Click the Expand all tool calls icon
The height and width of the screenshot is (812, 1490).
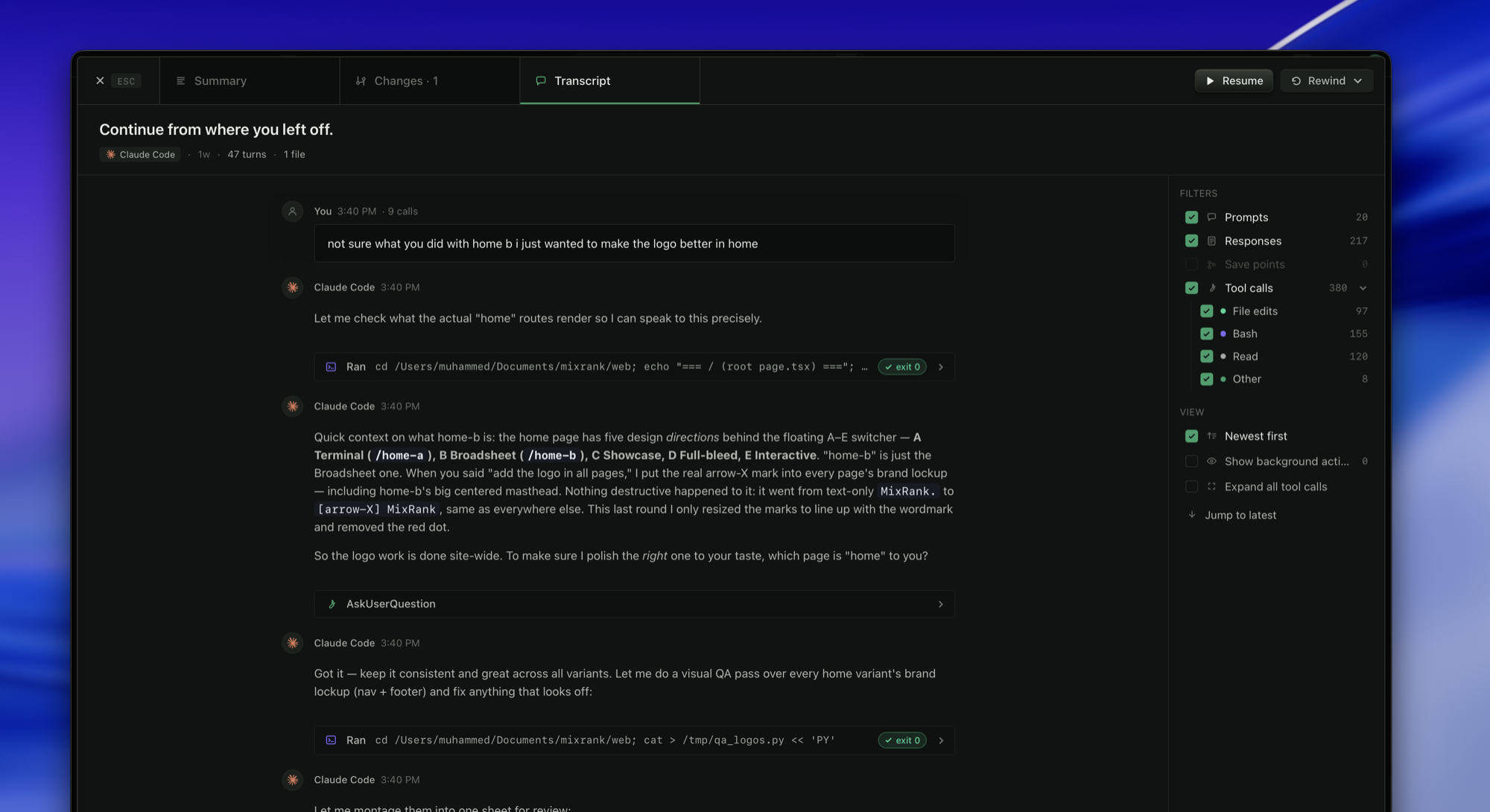(1211, 487)
